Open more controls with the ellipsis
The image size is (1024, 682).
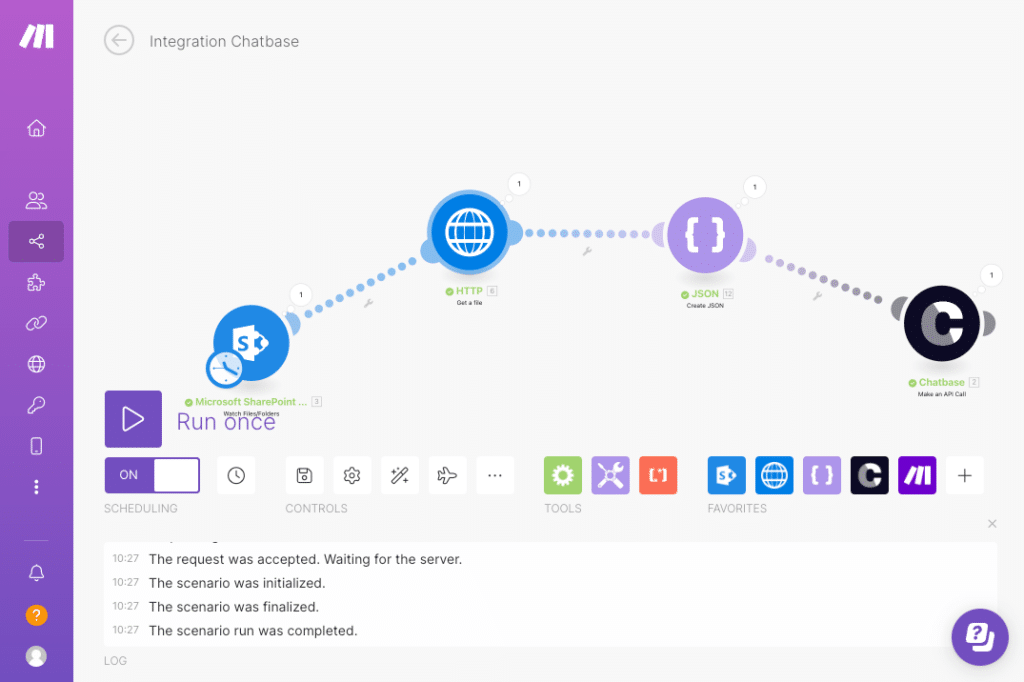tap(494, 475)
